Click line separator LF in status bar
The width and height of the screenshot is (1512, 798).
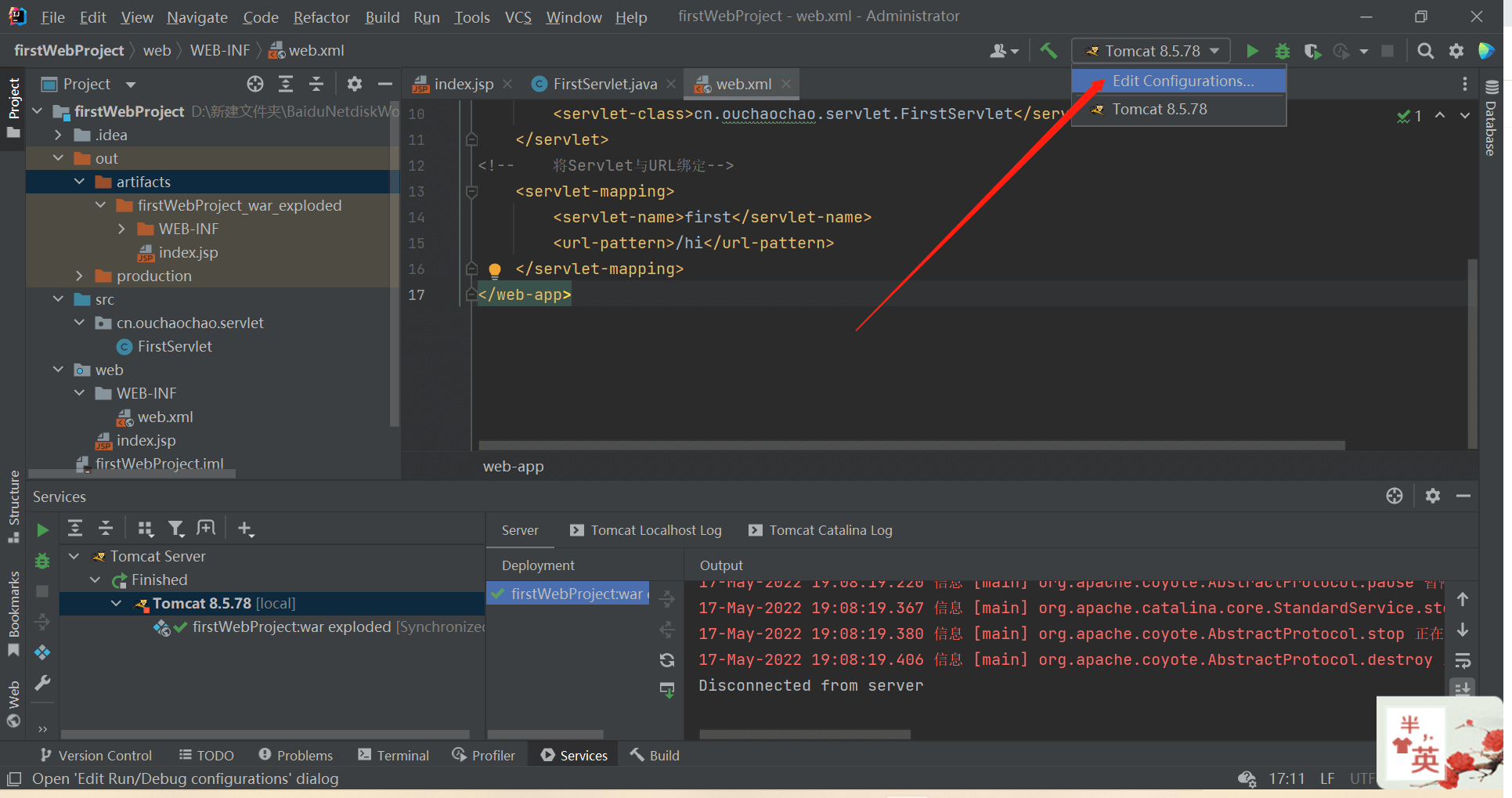(1327, 778)
